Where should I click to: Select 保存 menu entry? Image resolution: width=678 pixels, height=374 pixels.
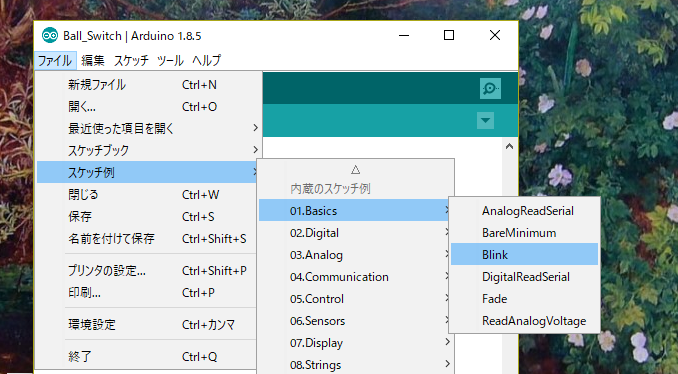147,217
